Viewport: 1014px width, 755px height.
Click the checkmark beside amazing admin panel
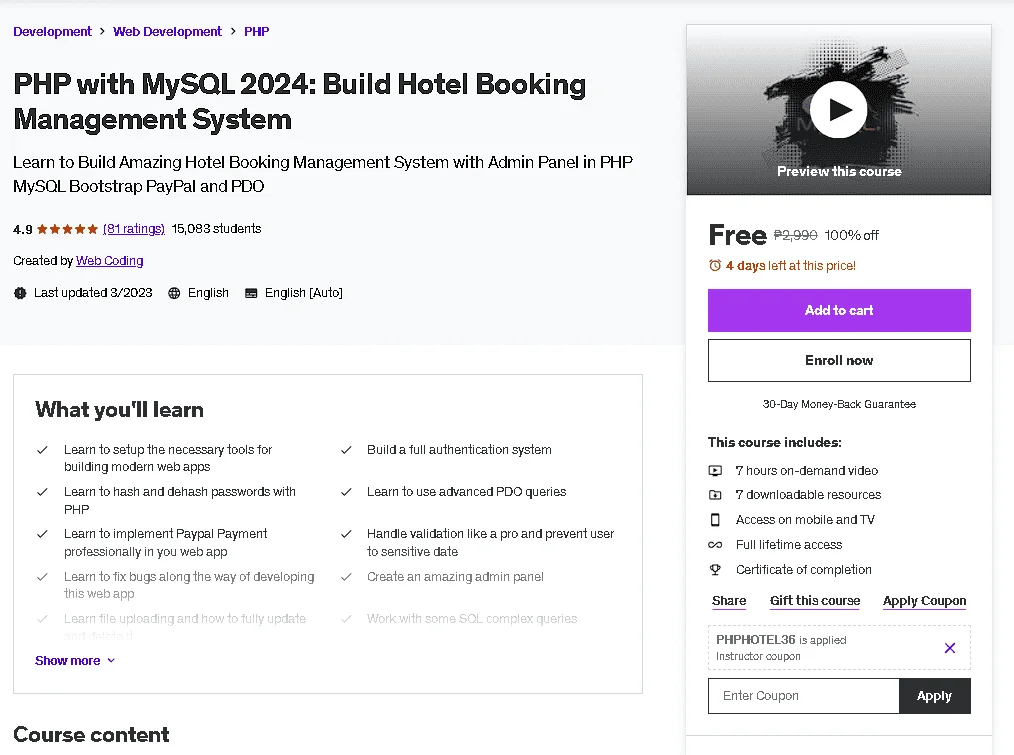click(346, 576)
